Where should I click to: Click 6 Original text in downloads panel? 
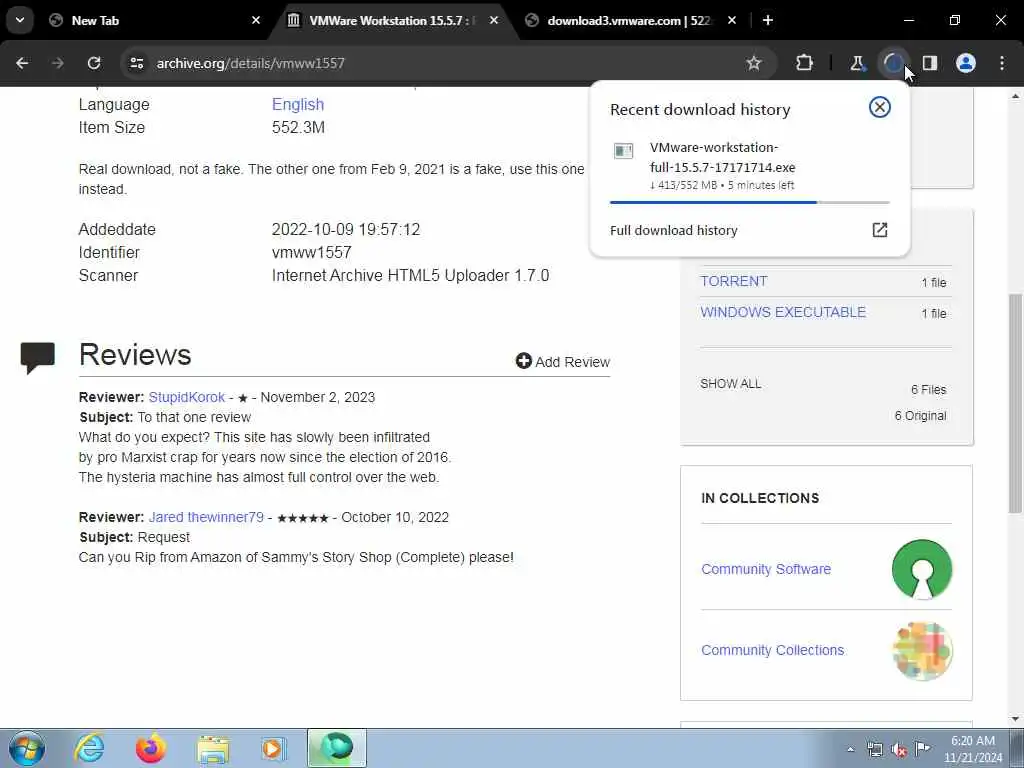(921, 416)
